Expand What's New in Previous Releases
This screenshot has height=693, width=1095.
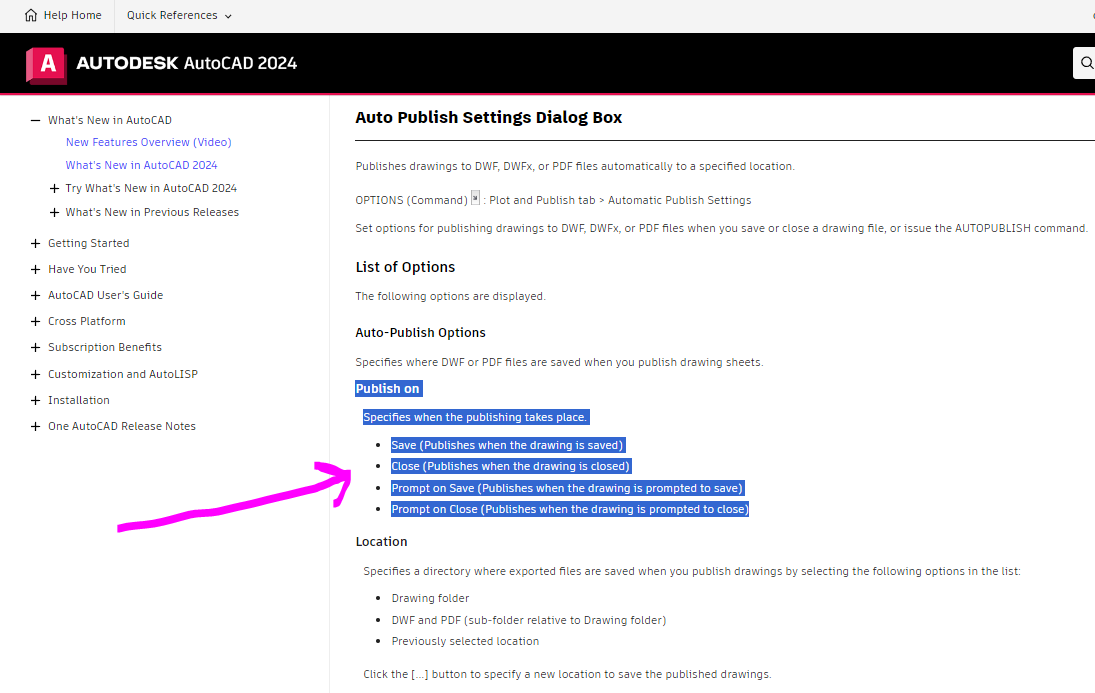[x=55, y=211]
